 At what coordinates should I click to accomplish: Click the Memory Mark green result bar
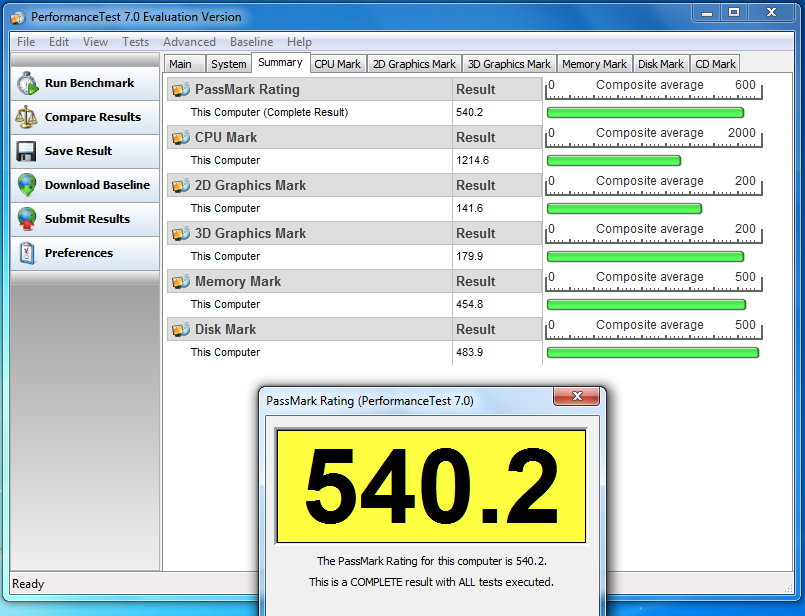[x=646, y=304]
